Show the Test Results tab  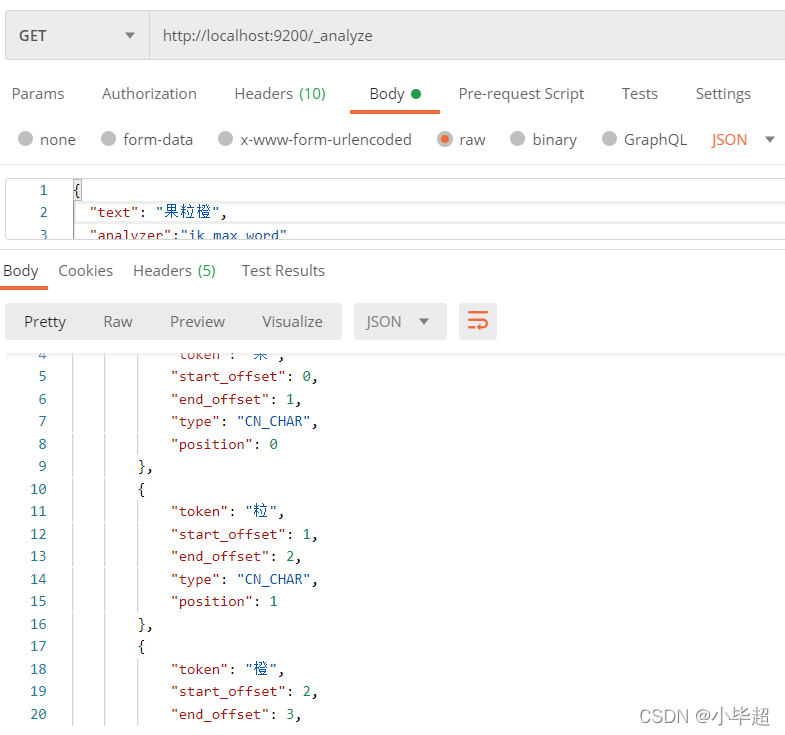(283, 270)
